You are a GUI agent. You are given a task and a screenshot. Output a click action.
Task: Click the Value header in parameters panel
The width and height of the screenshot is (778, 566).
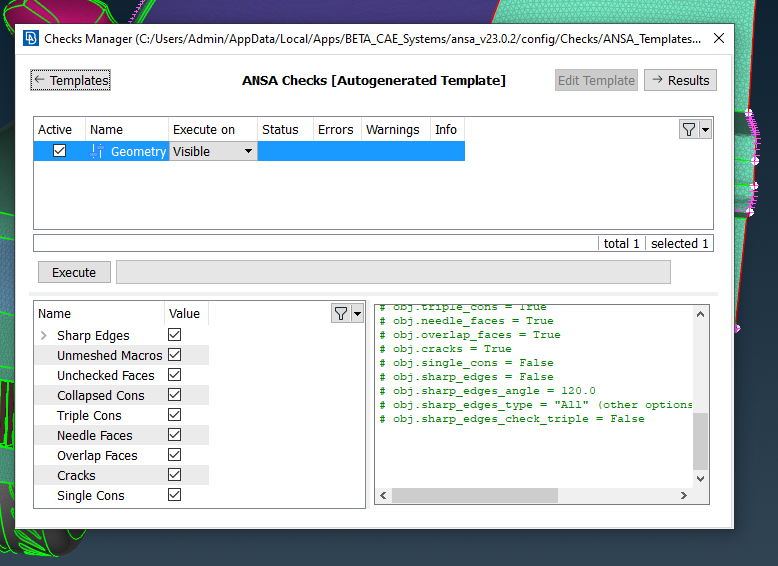[x=186, y=314]
